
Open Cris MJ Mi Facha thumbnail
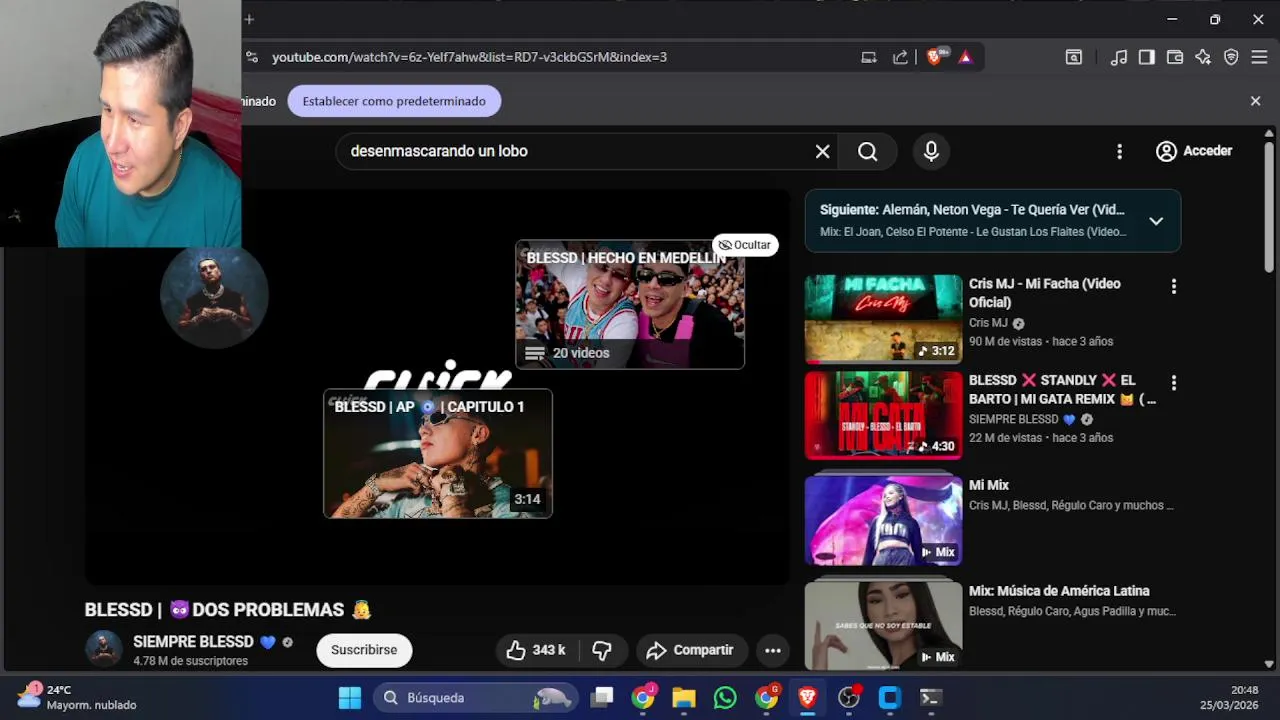pos(883,319)
